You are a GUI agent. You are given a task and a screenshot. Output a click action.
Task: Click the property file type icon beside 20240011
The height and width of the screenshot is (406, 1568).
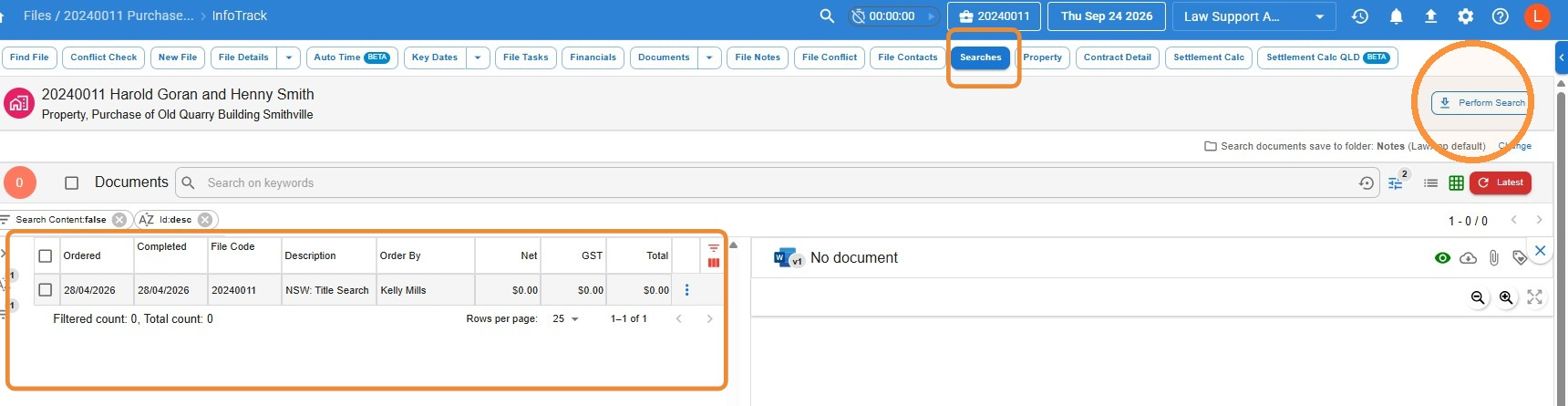click(x=18, y=103)
